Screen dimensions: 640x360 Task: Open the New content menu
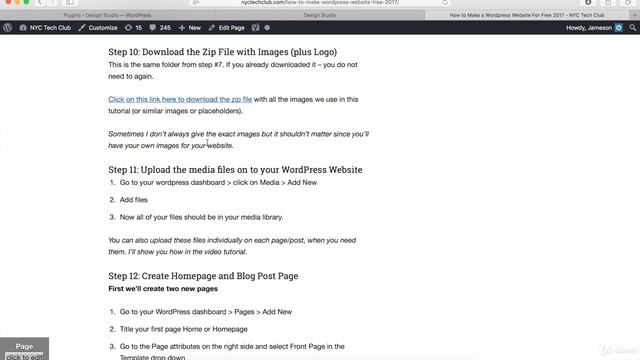(x=190, y=28)
